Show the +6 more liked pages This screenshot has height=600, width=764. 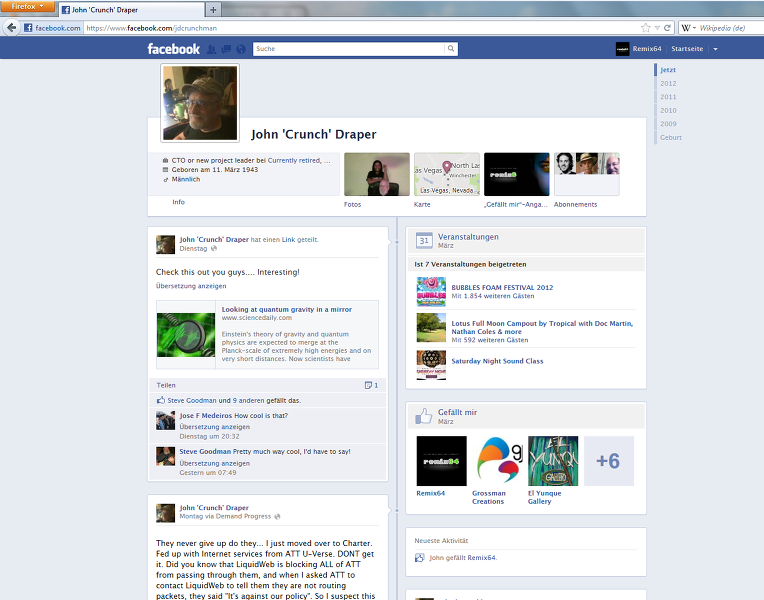coord(609,461)
